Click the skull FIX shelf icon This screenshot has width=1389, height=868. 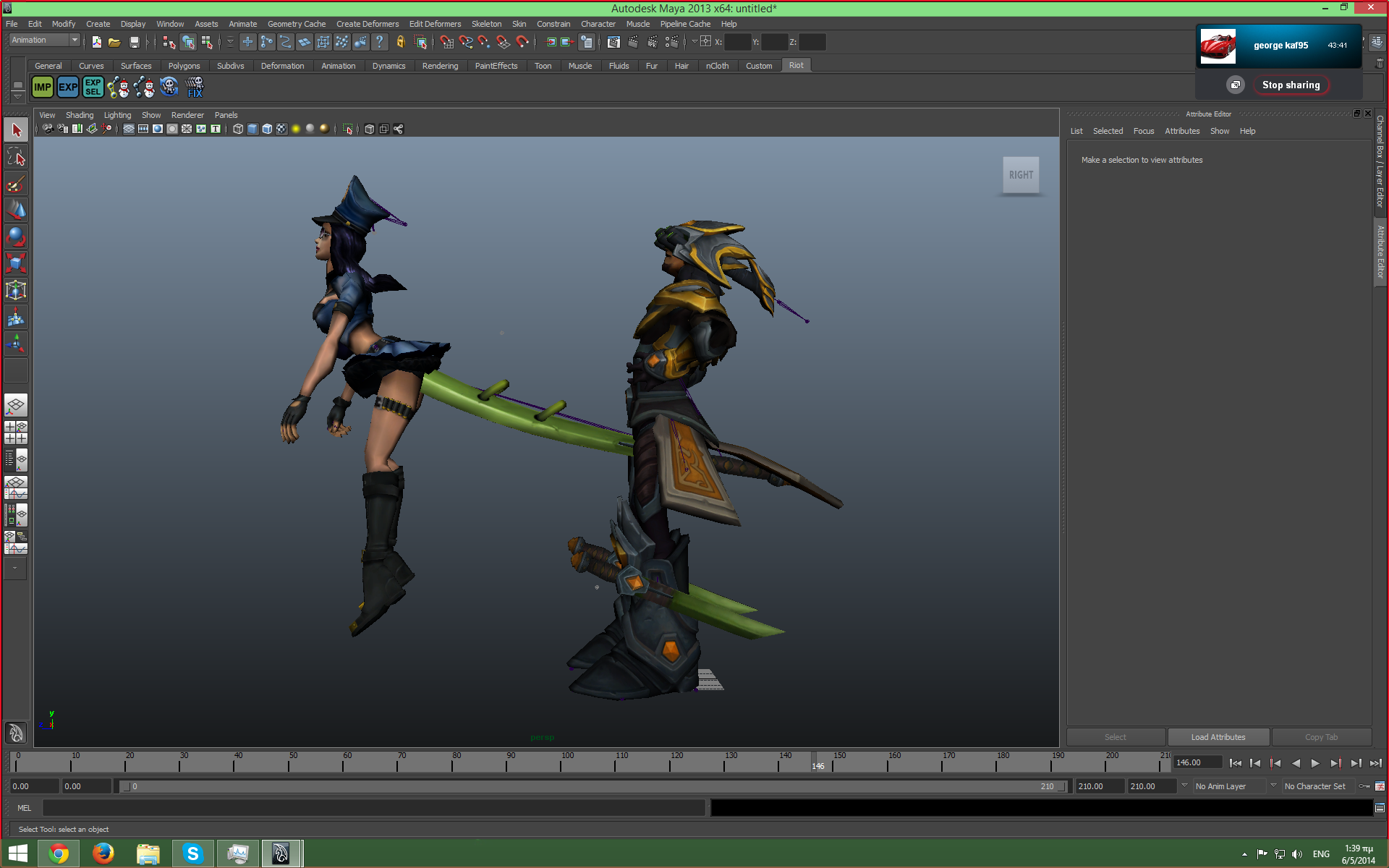coord(195,88)
